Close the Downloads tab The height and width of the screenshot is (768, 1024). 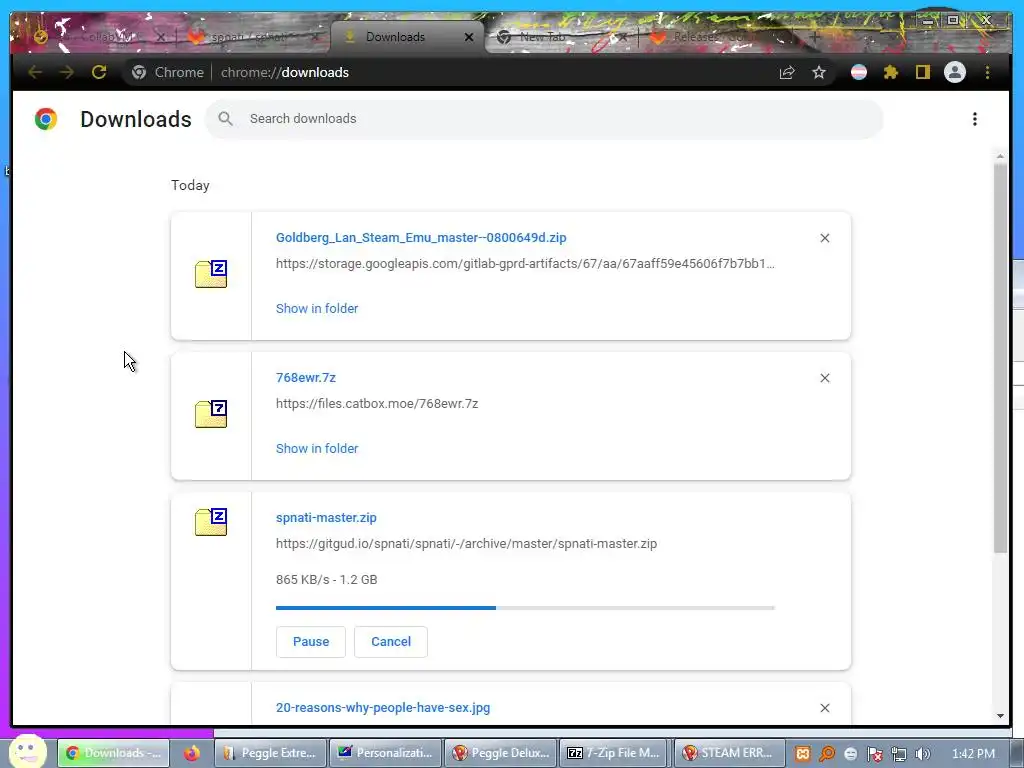469,37
